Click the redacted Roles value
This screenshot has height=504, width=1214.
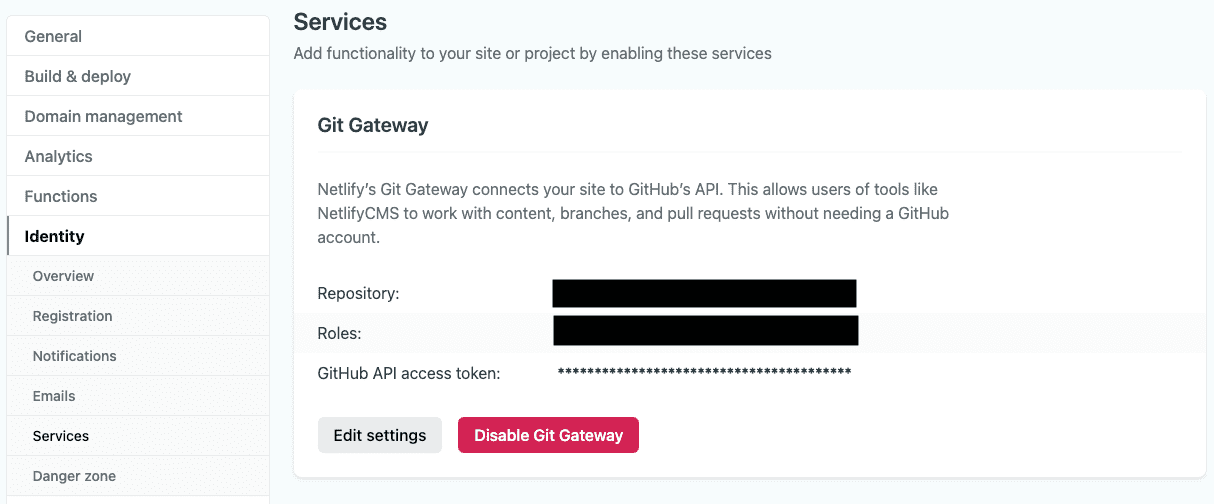[x=705, y=330]
